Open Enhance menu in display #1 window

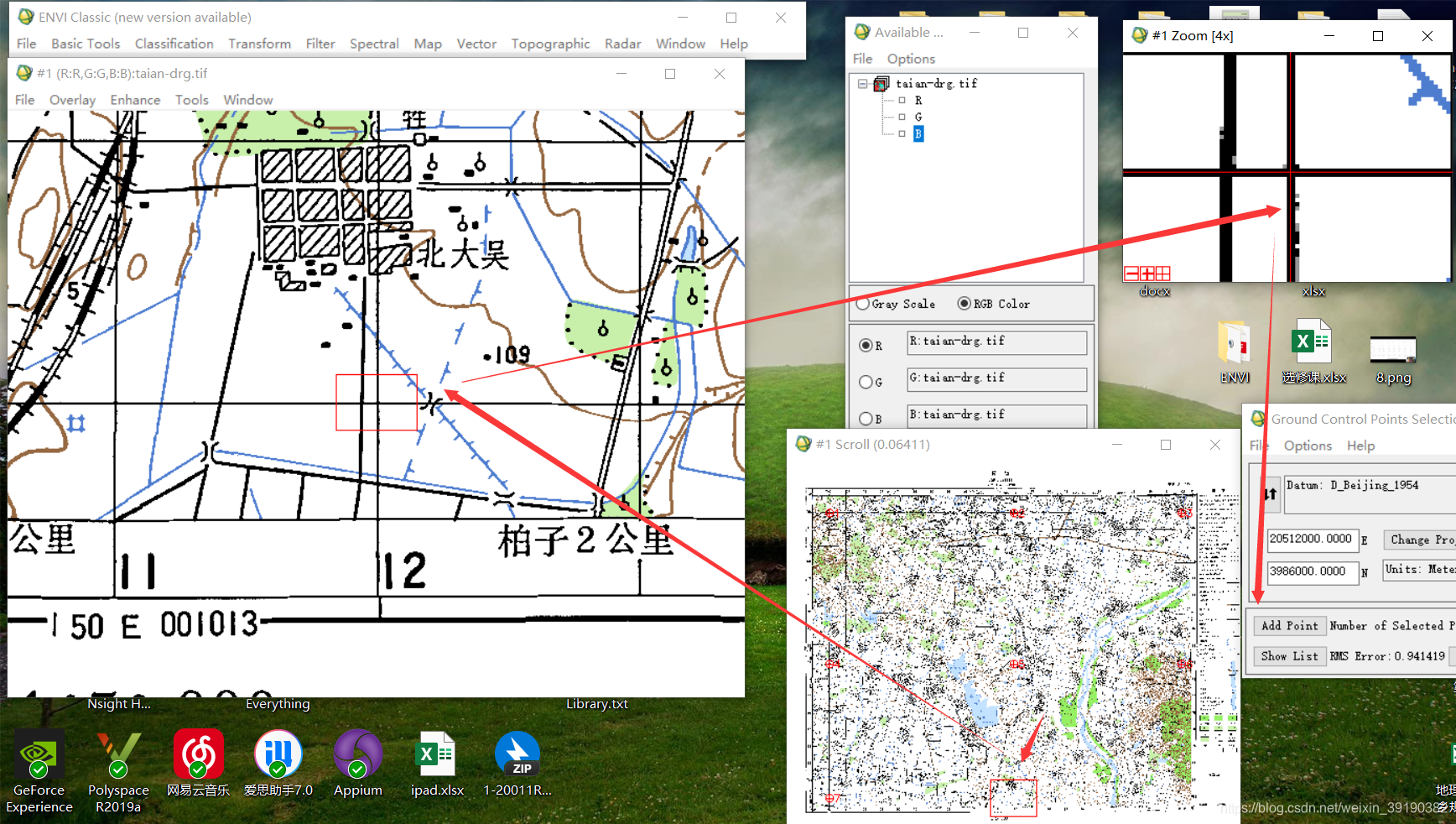coord(135,100)
